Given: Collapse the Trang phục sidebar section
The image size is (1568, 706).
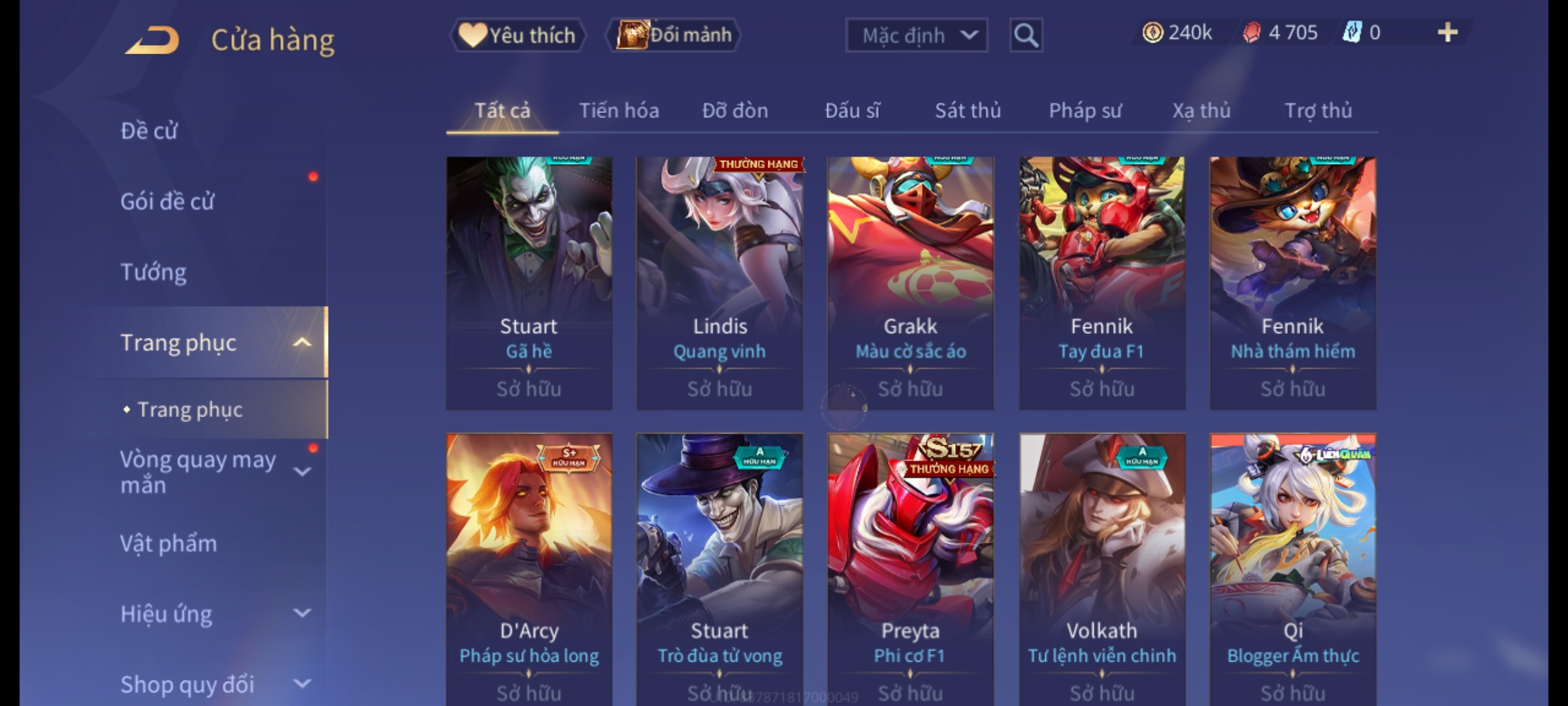Looking at the screenshot, I should tap(302, 343).
